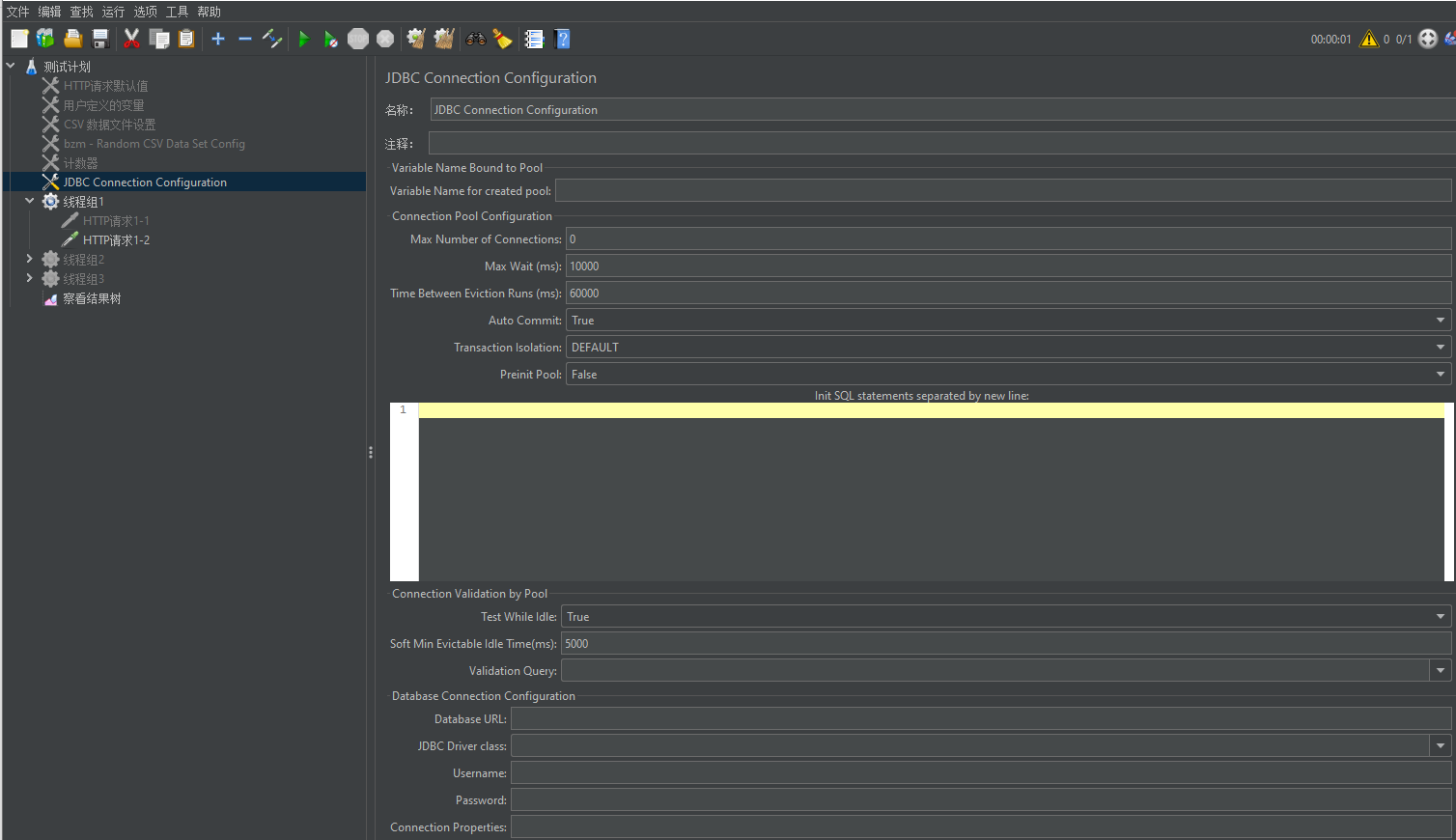This screenshot has width=1456, height=840.
Task: Click the 注释 comments field
Action: (x=942, y=143)
